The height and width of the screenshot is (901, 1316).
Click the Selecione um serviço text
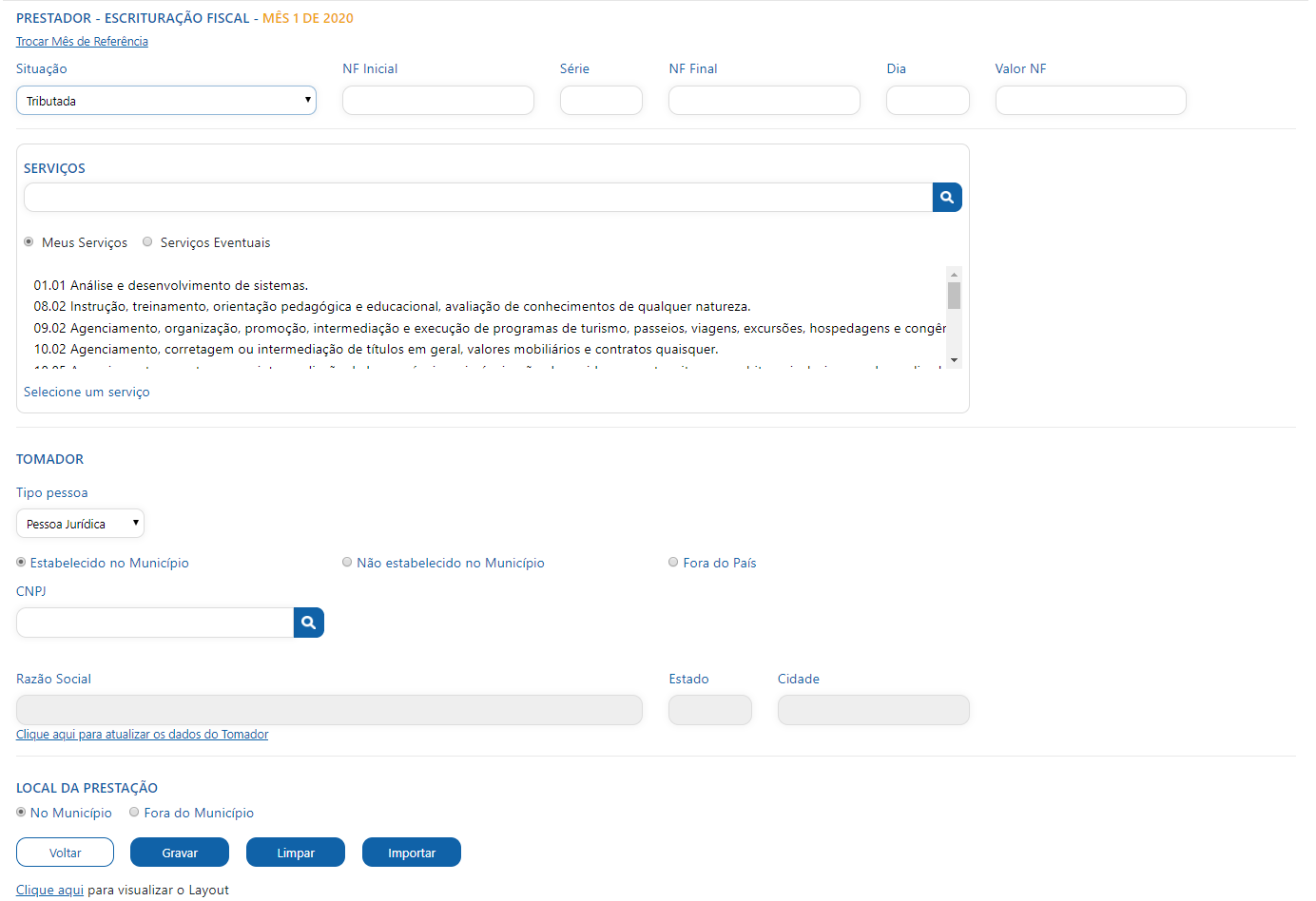(x=87, y=392)
